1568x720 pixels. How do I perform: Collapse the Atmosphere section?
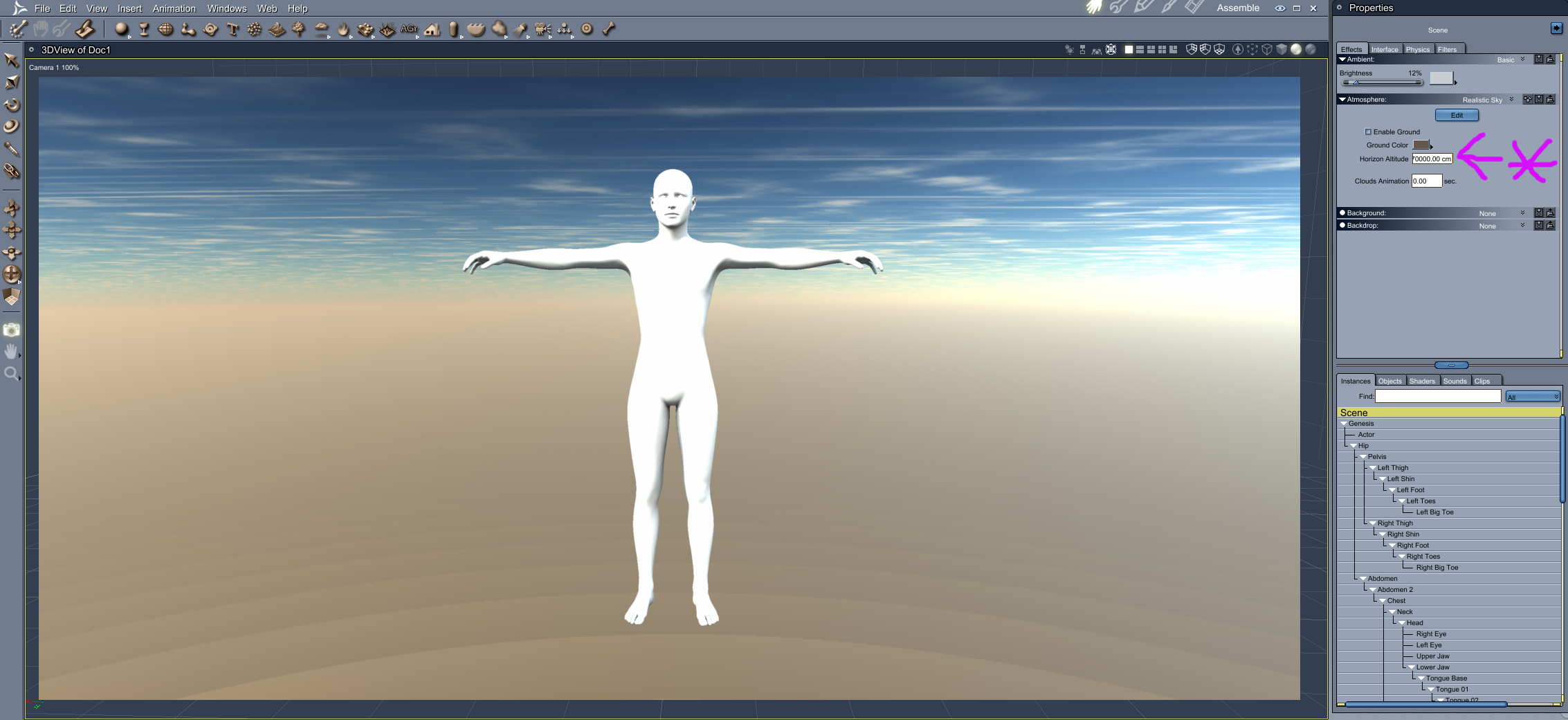click(1342, 100)
